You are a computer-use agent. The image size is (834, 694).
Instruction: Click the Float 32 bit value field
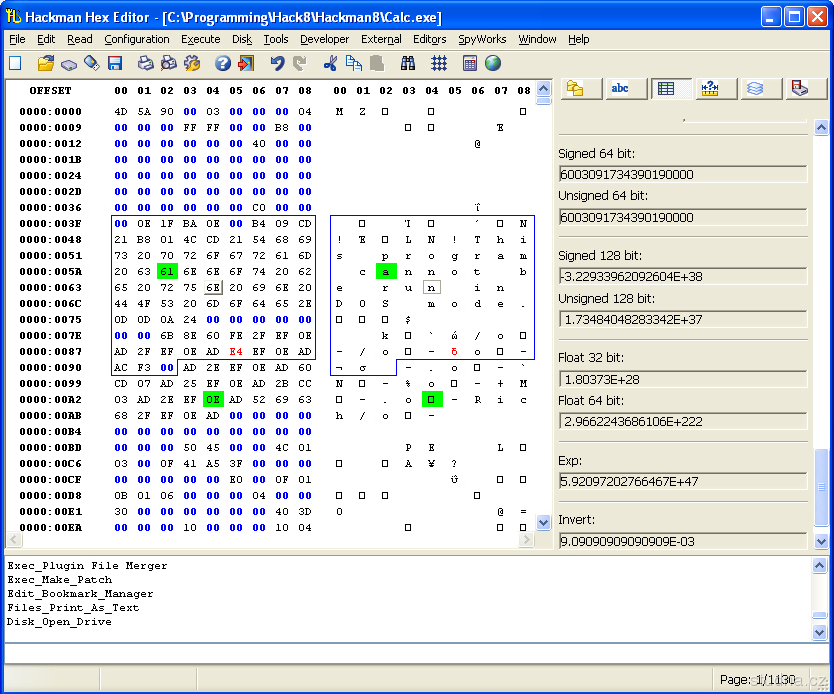(683, 378)
